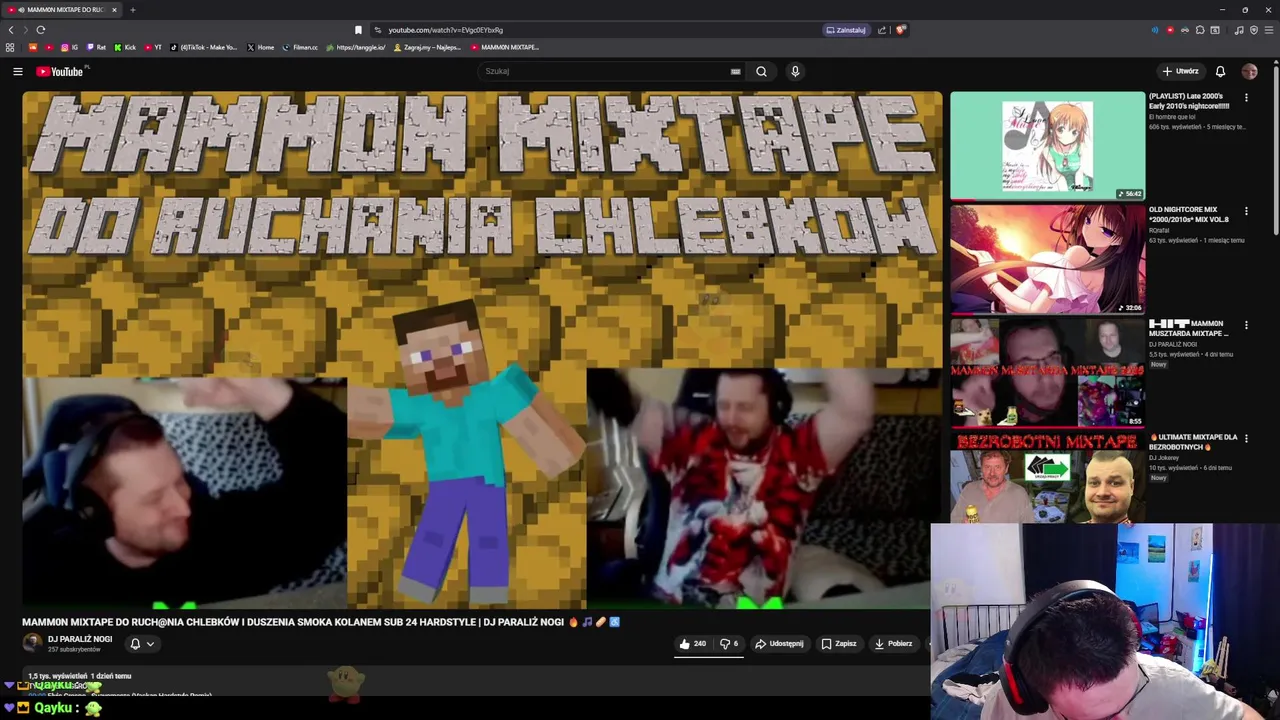1280x720 pixels.
Task: Mute the tab via its speaker icon
Action: point(21,10)
